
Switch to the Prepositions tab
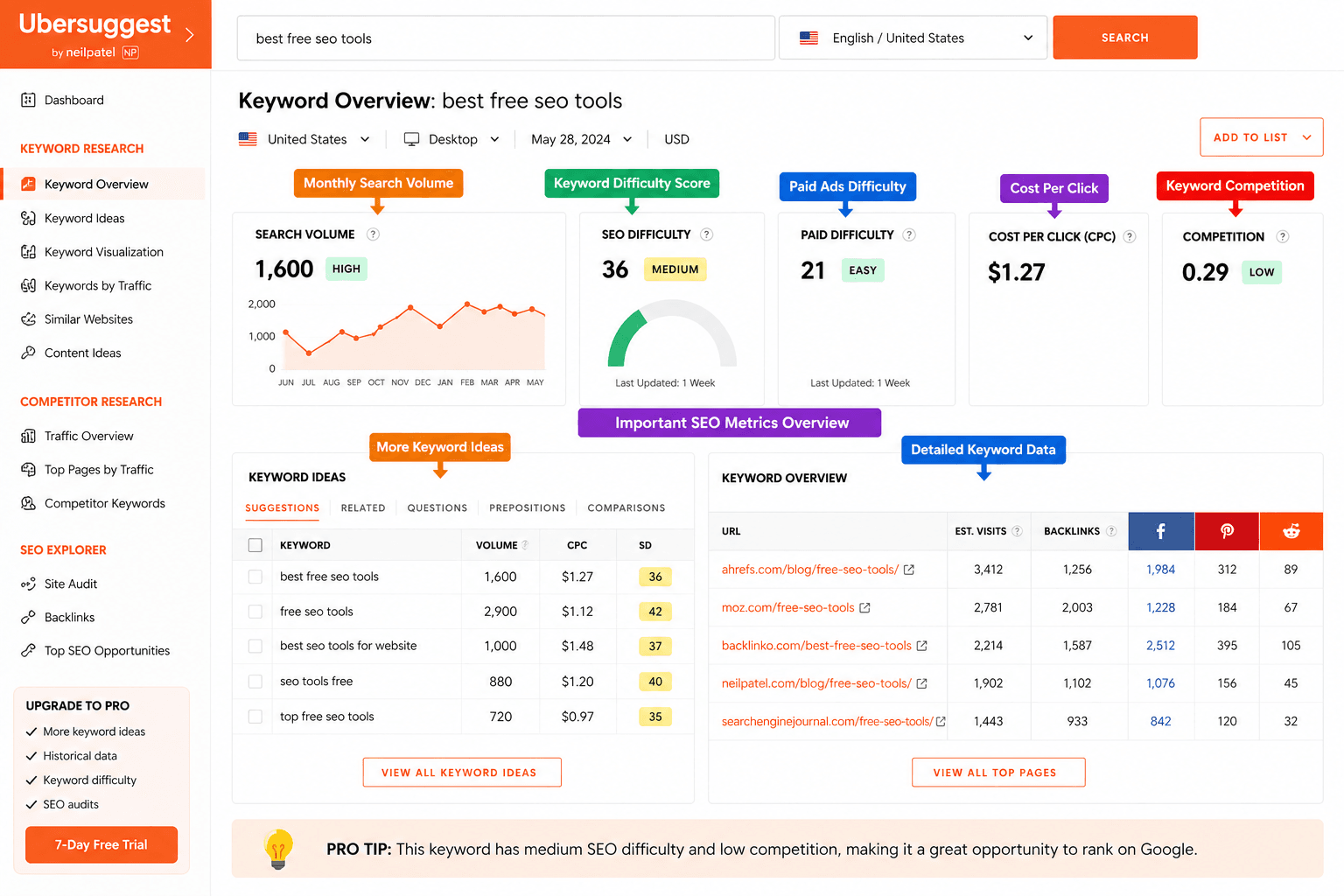(527, 507)
